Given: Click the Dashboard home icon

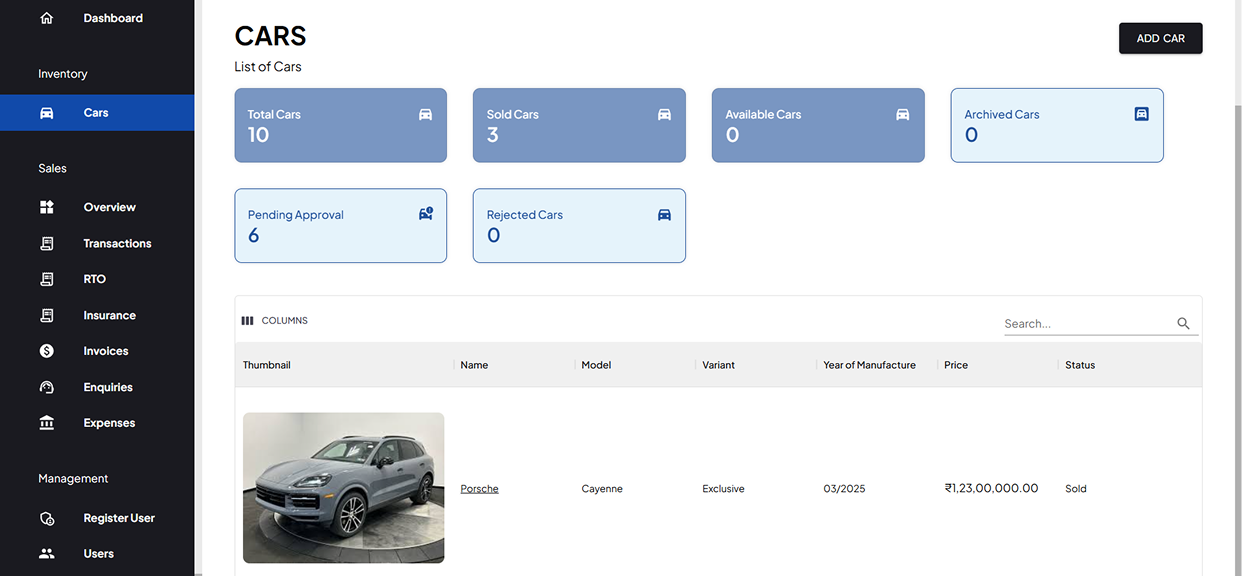Looking at the screenshot, I should point(47,18).
